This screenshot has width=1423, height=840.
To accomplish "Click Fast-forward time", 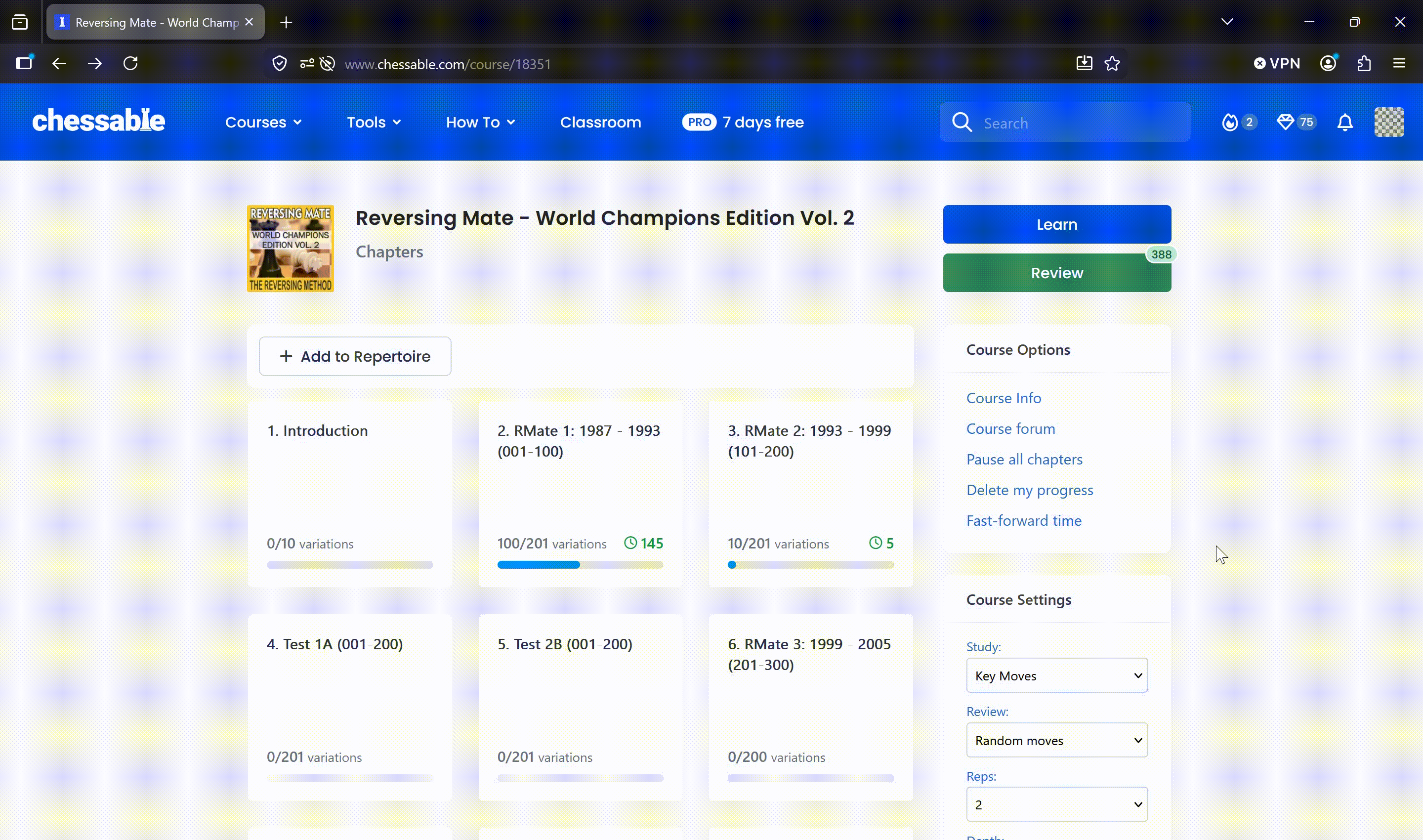I will 1023,520.
